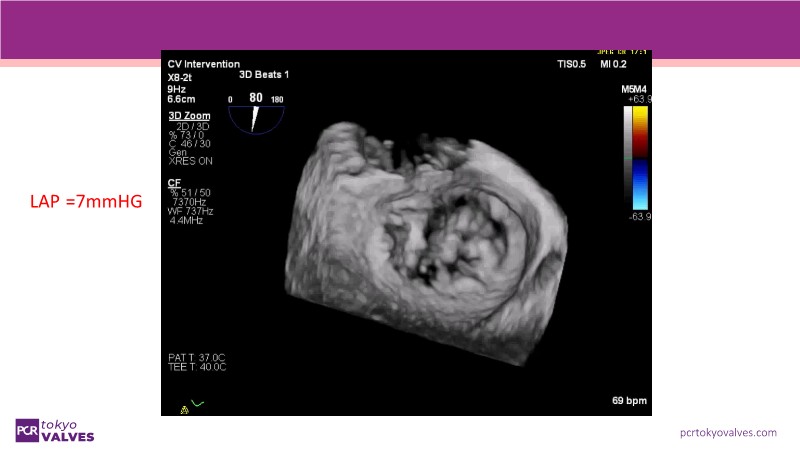Image resolution: width=800 pixels, height=450 pixels.
Task: Open the CF color flow heading
Action: click(173, 181)
